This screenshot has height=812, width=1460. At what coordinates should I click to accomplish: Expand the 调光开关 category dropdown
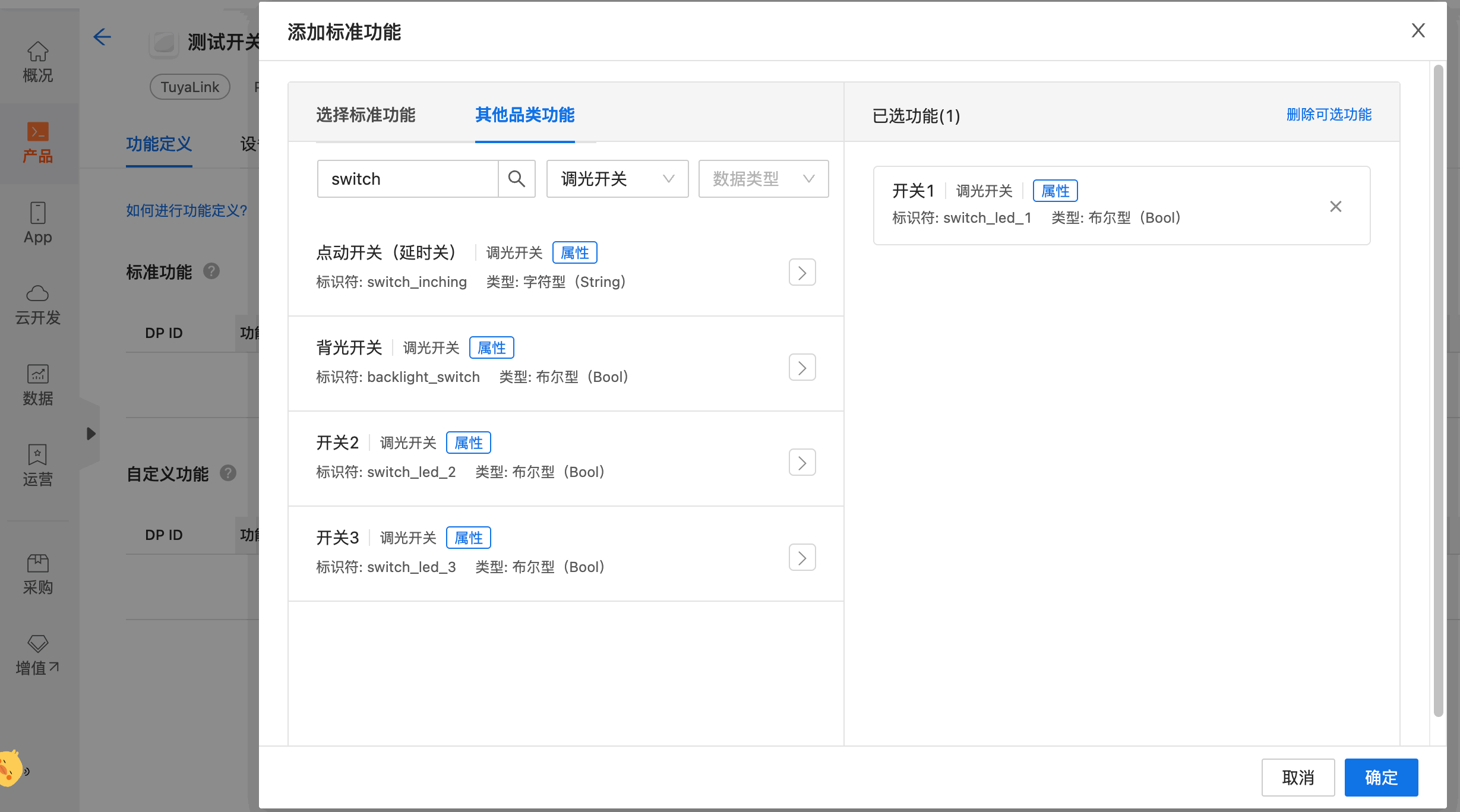(615, 178)
